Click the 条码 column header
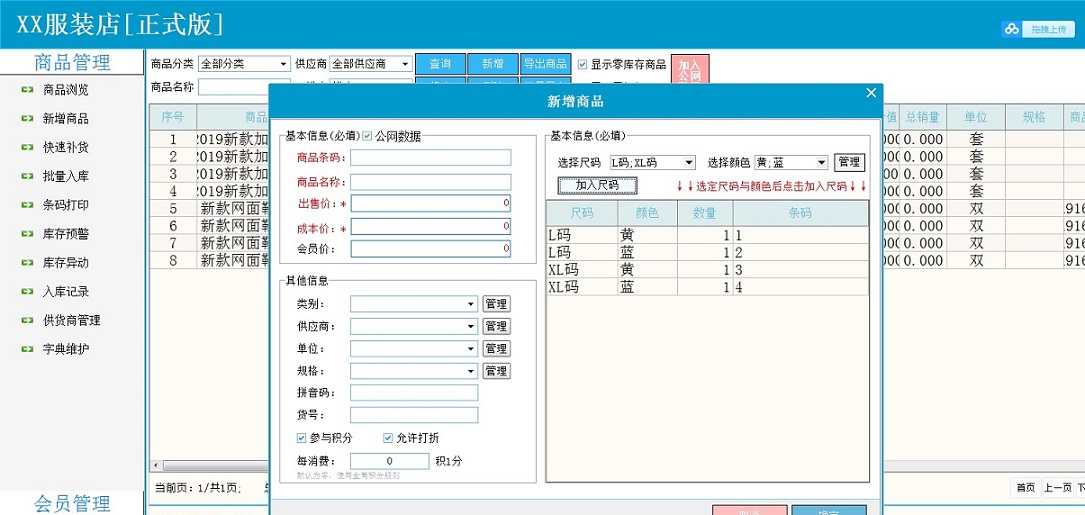This screenshot has width=1085, height=515. click(801, 213)
